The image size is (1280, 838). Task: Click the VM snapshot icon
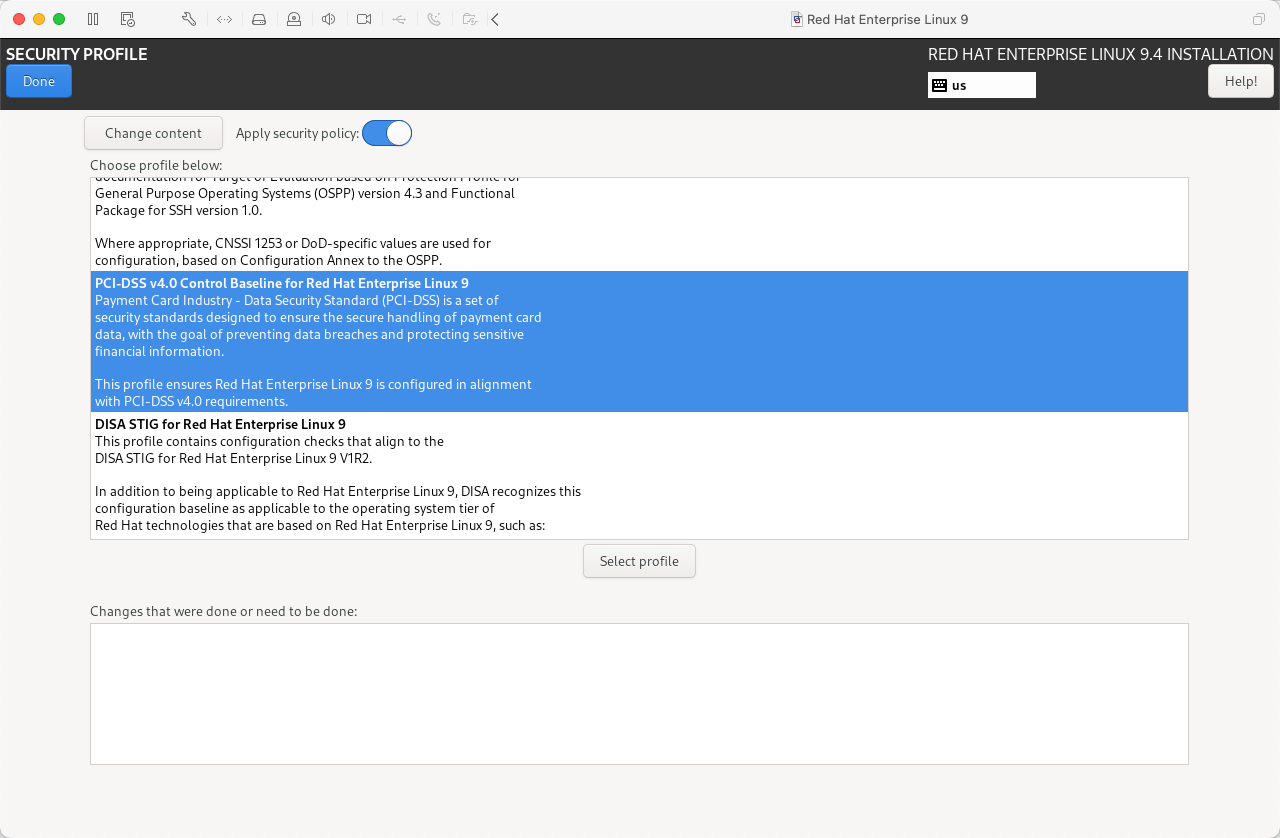coord(127,19)
